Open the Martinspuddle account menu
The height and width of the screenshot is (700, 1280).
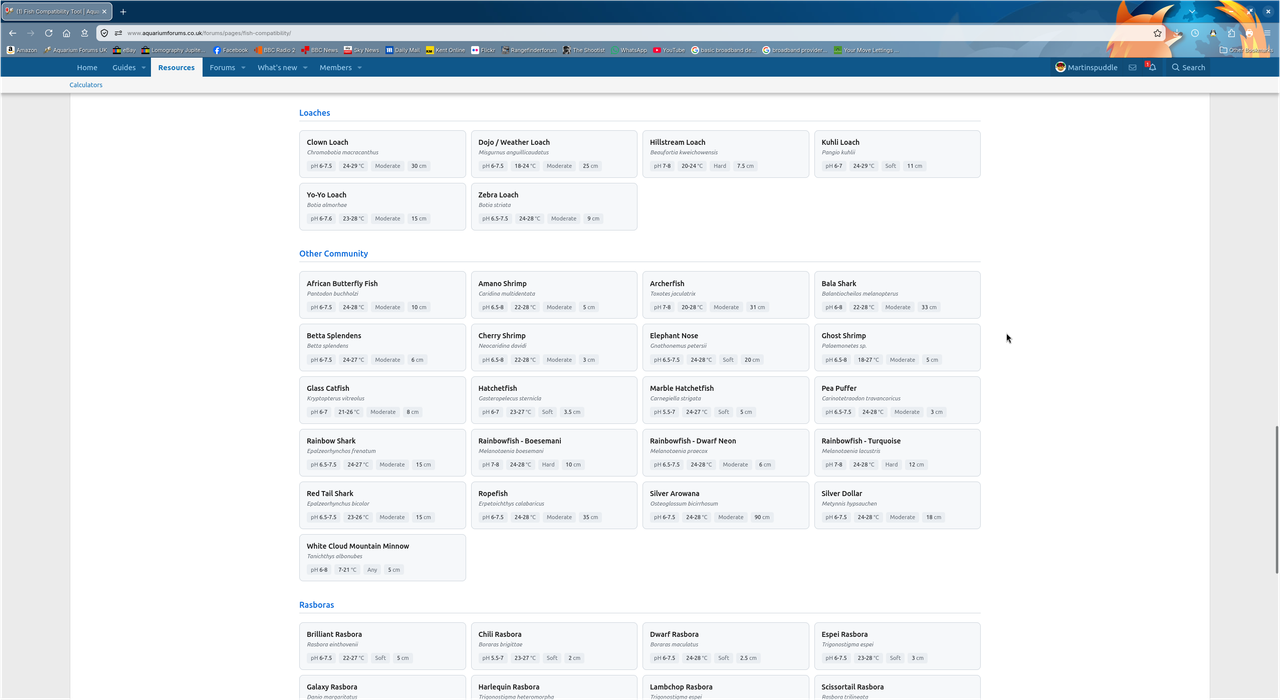point(1088,67)
